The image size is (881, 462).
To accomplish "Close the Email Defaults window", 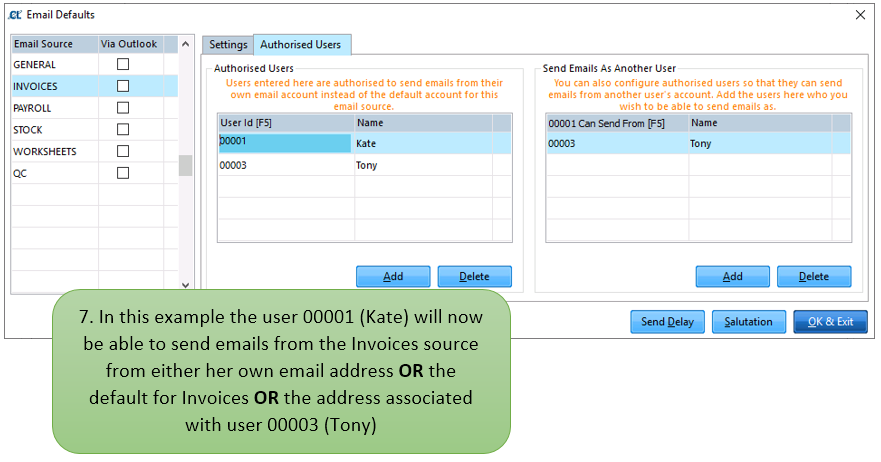I will pos(860,15).
